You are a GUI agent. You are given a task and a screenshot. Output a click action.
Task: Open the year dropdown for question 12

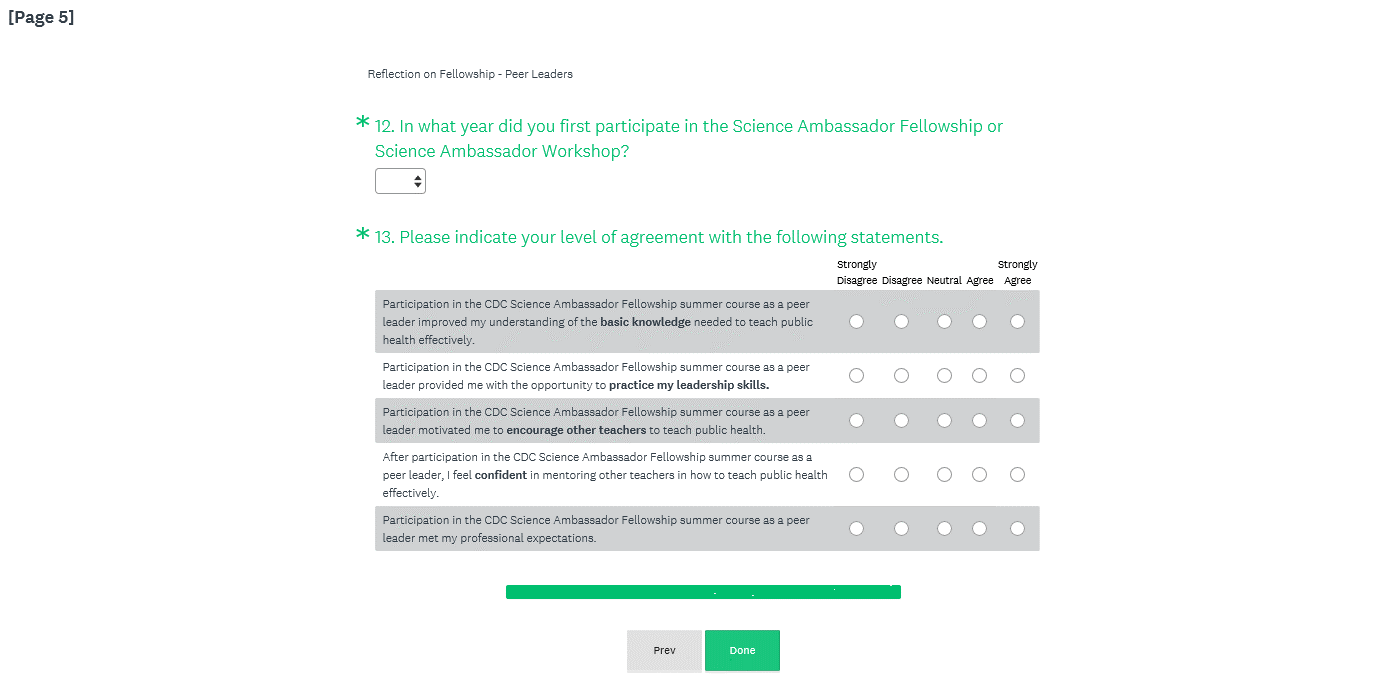[x=400, y=181]
